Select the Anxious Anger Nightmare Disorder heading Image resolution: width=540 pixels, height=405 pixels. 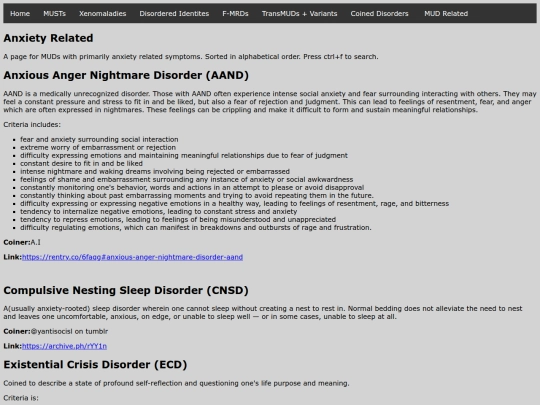(126, 75)
